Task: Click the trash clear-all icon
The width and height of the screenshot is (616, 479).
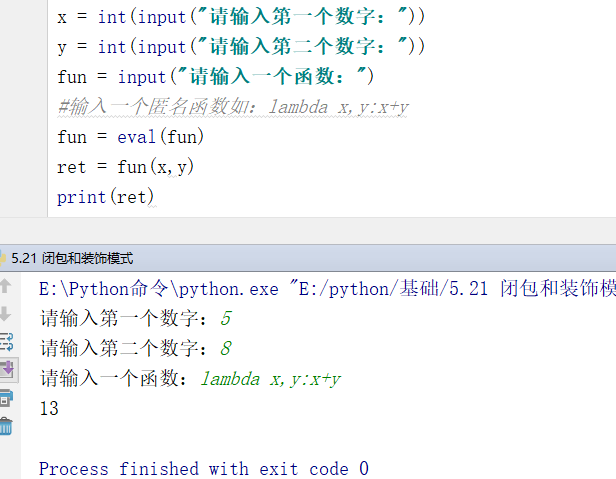Action: 6,426
